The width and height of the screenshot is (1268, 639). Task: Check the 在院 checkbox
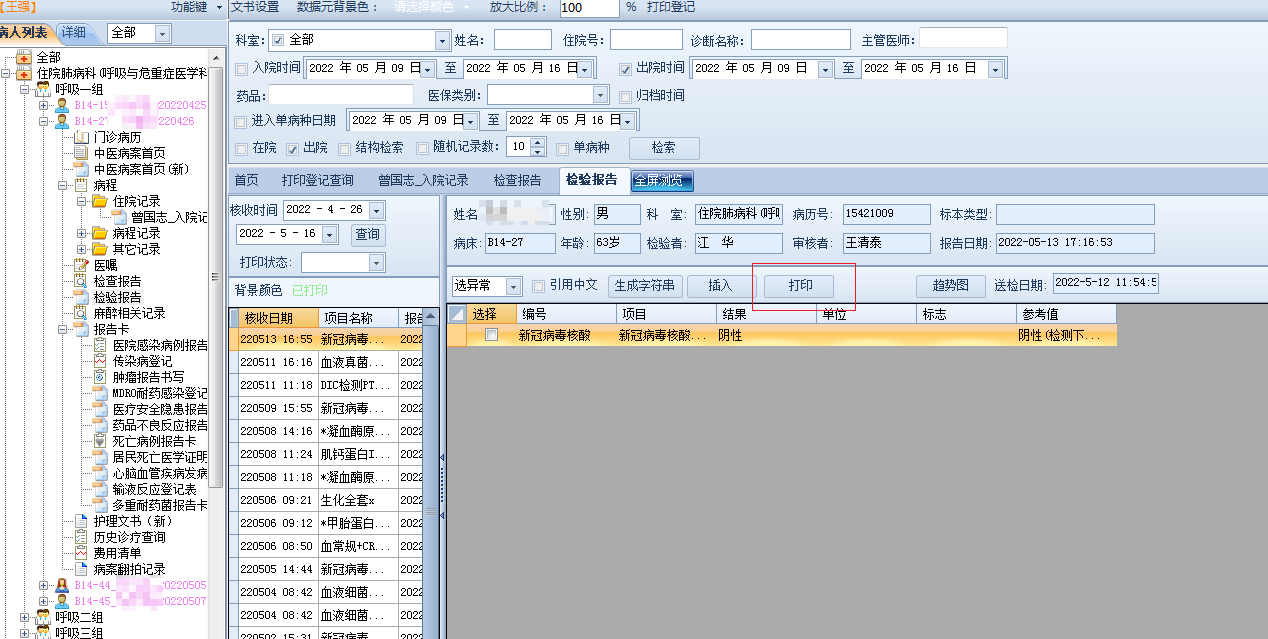point(241,148)
